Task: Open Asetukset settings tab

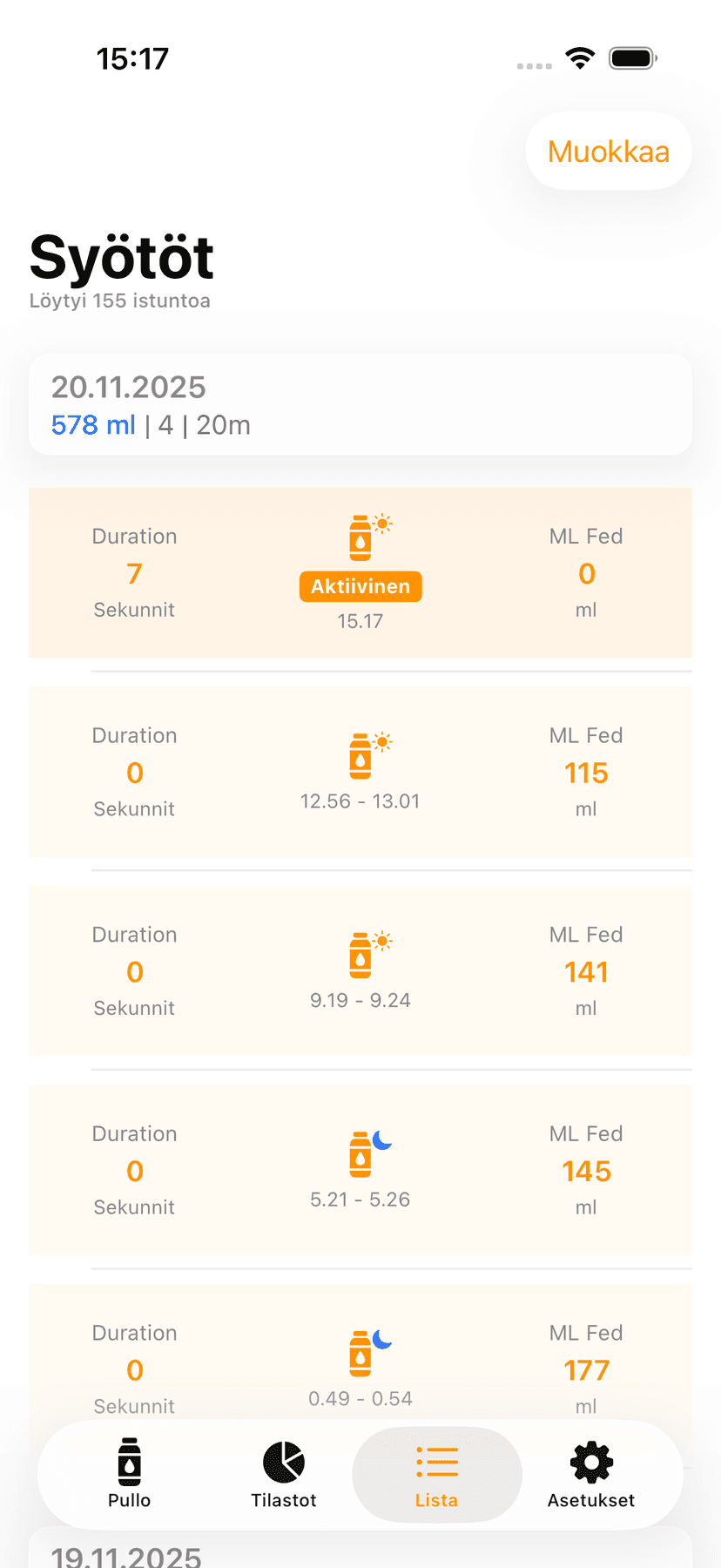Action: (x=591, y=1473)
